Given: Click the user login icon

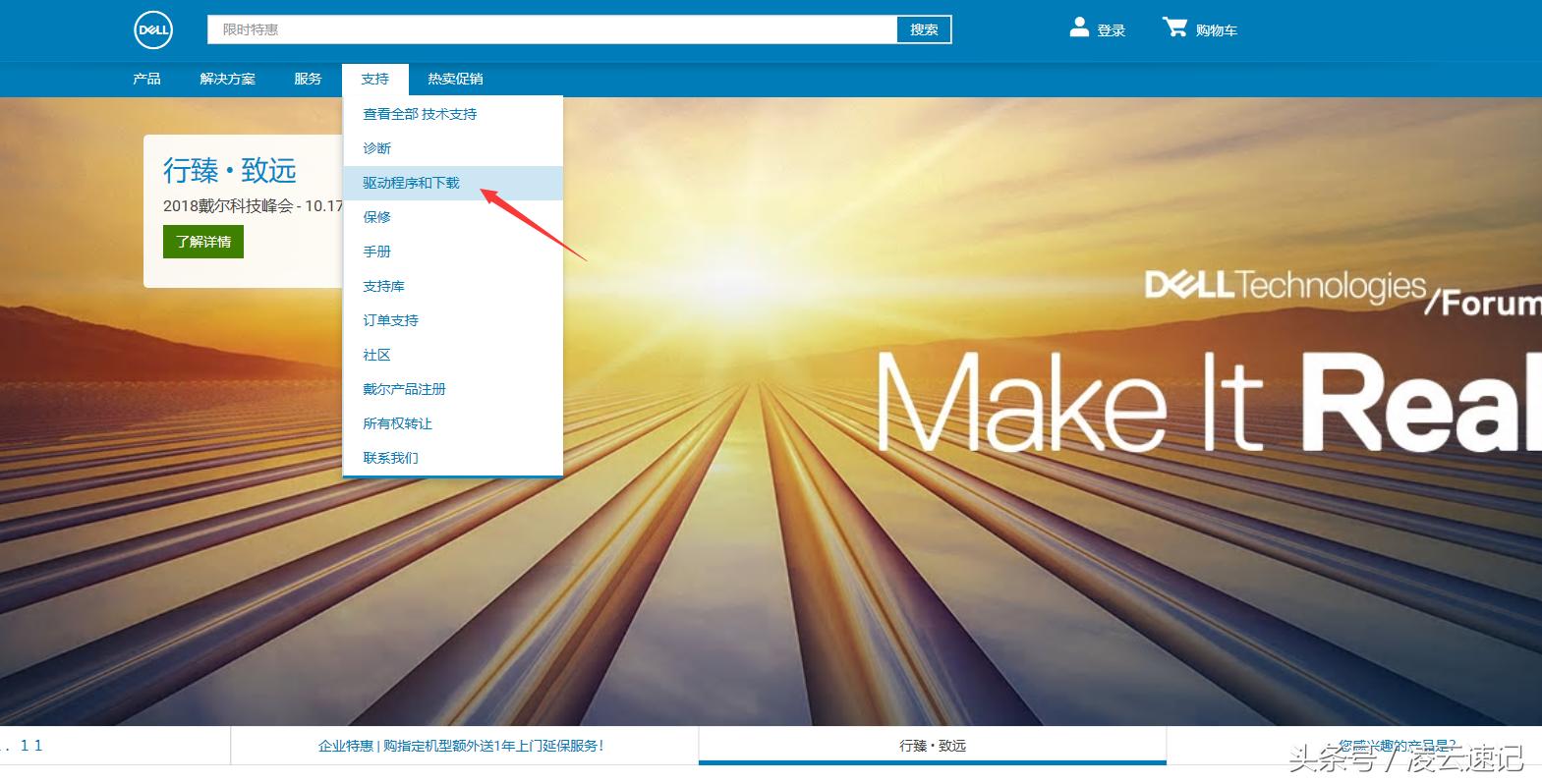Looking at the screenshot, I should pos(1079,28).
